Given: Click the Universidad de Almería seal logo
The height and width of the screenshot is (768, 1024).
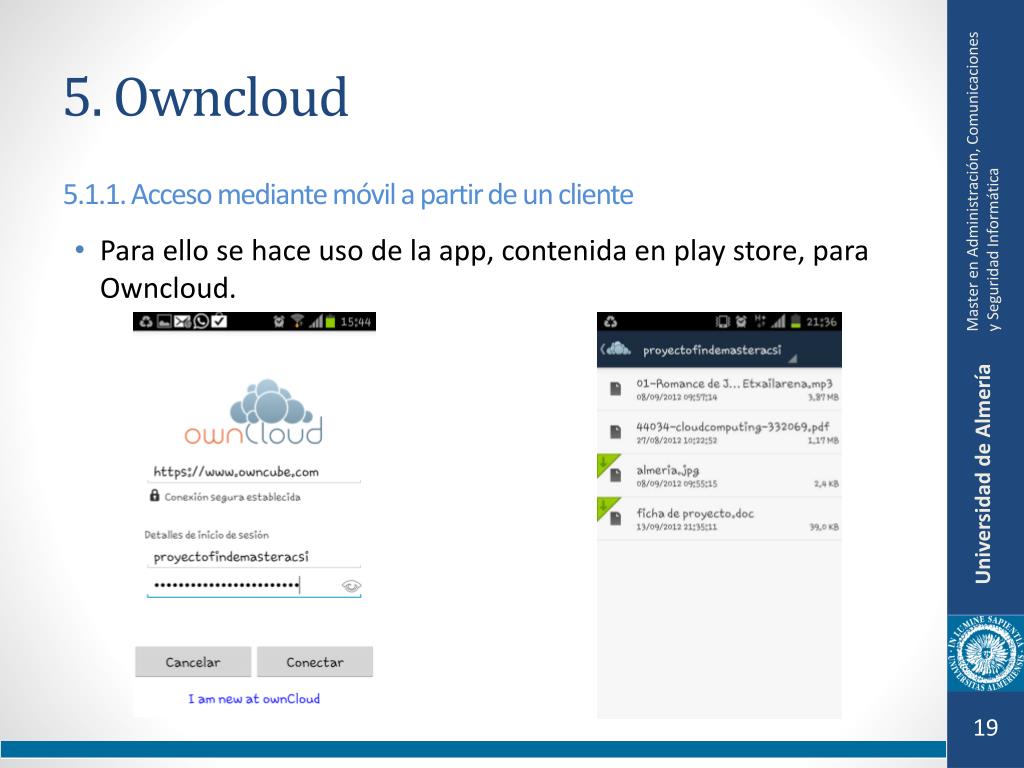Looking at the screenshot, I should 985,654.
